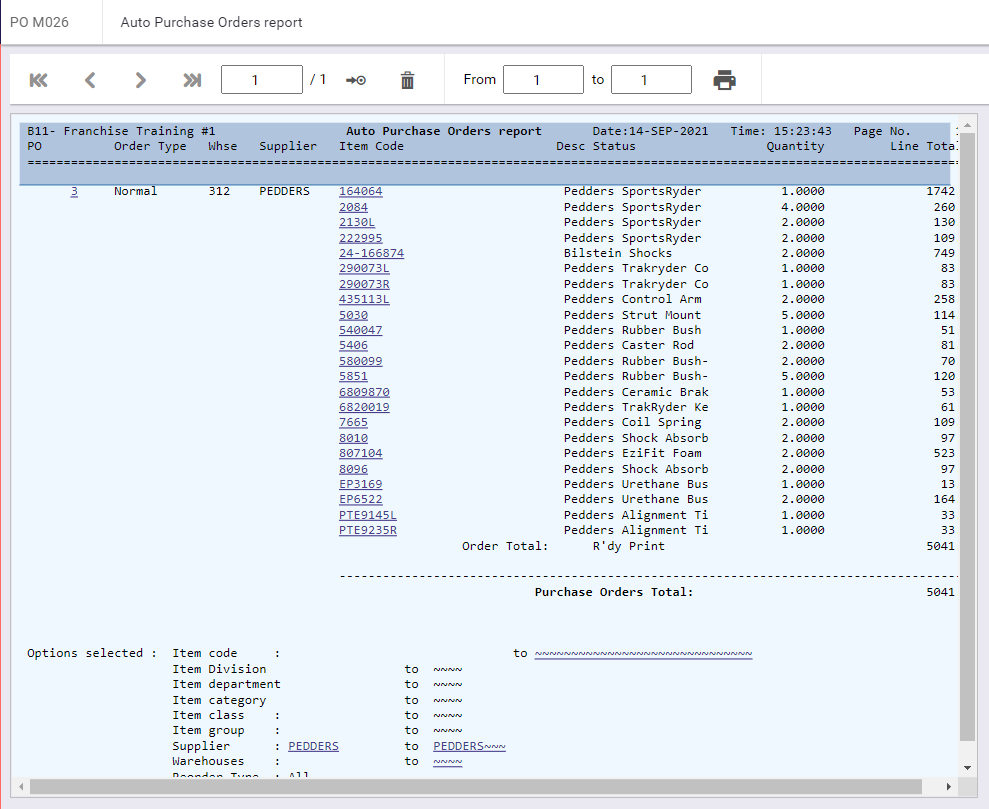989x809 pixels.
Task: Open item code 5030
Action: pyautogui.click(x=353, y=315)
